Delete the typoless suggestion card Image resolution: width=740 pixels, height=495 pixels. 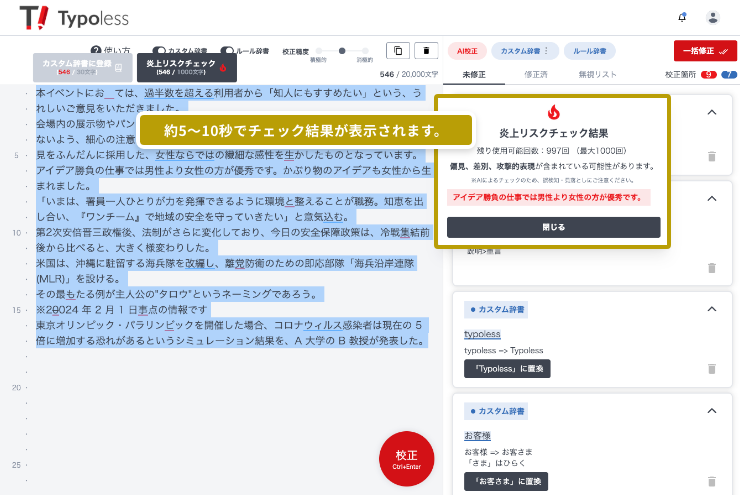pos(712,369)
